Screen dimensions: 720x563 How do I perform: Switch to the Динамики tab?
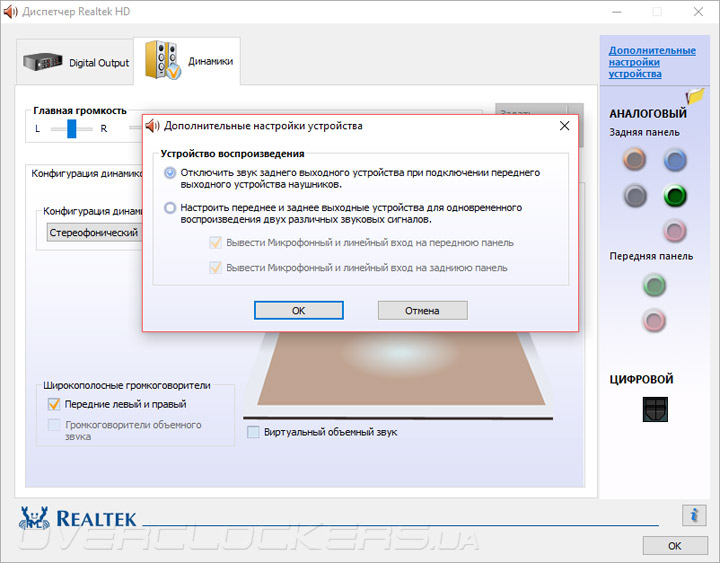tap(187, 61)
